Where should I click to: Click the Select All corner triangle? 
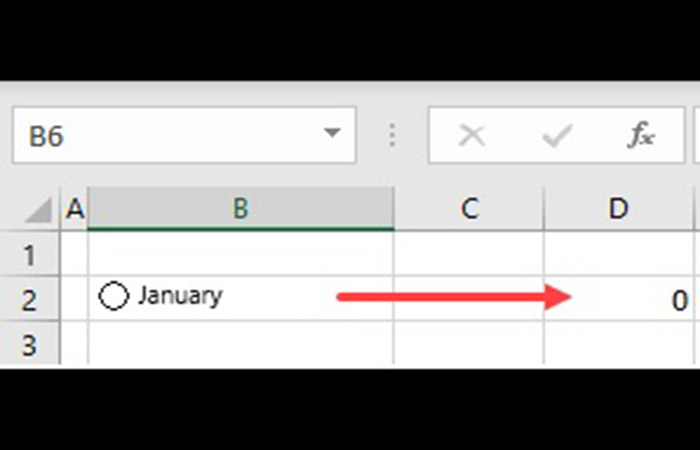37,209
